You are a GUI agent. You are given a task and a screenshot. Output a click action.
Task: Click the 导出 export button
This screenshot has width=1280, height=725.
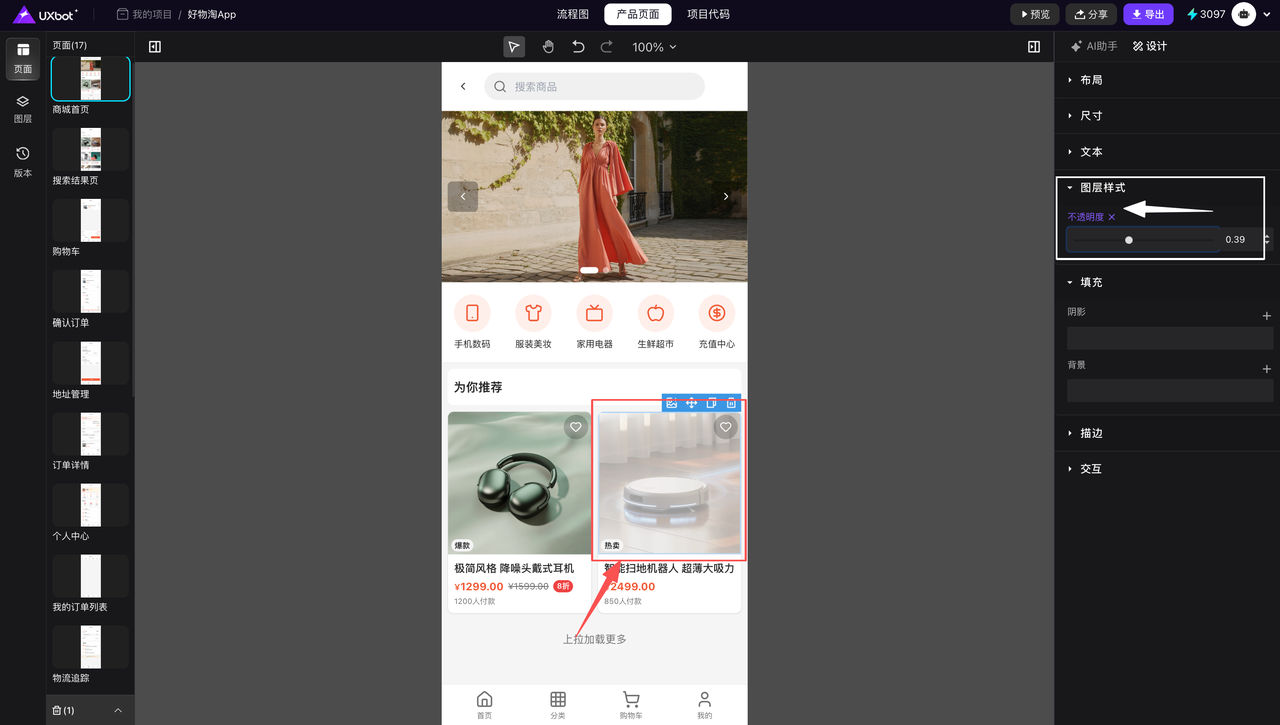[x=1147, y=15]
